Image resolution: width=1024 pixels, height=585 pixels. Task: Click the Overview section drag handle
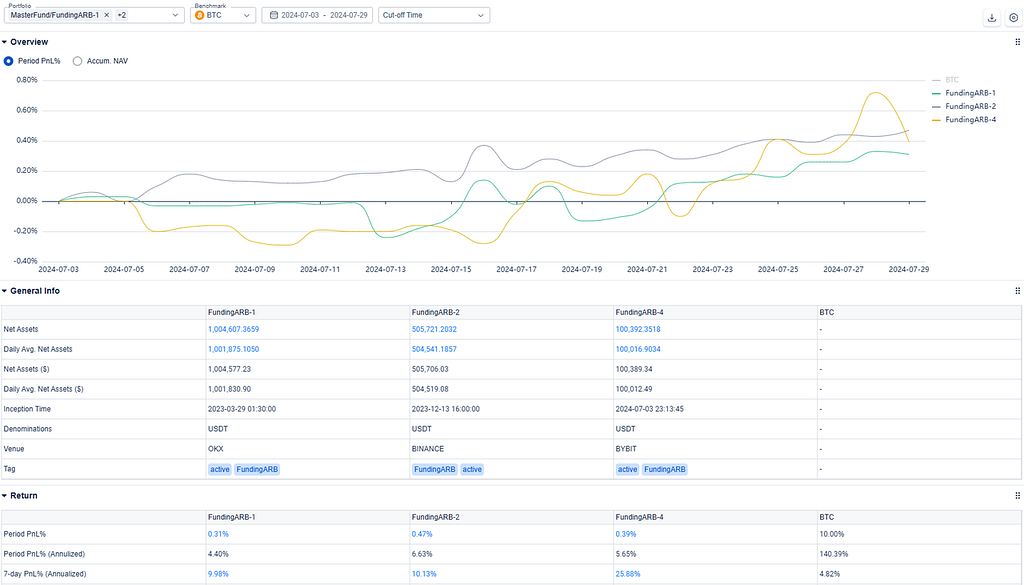point(1017,42)
